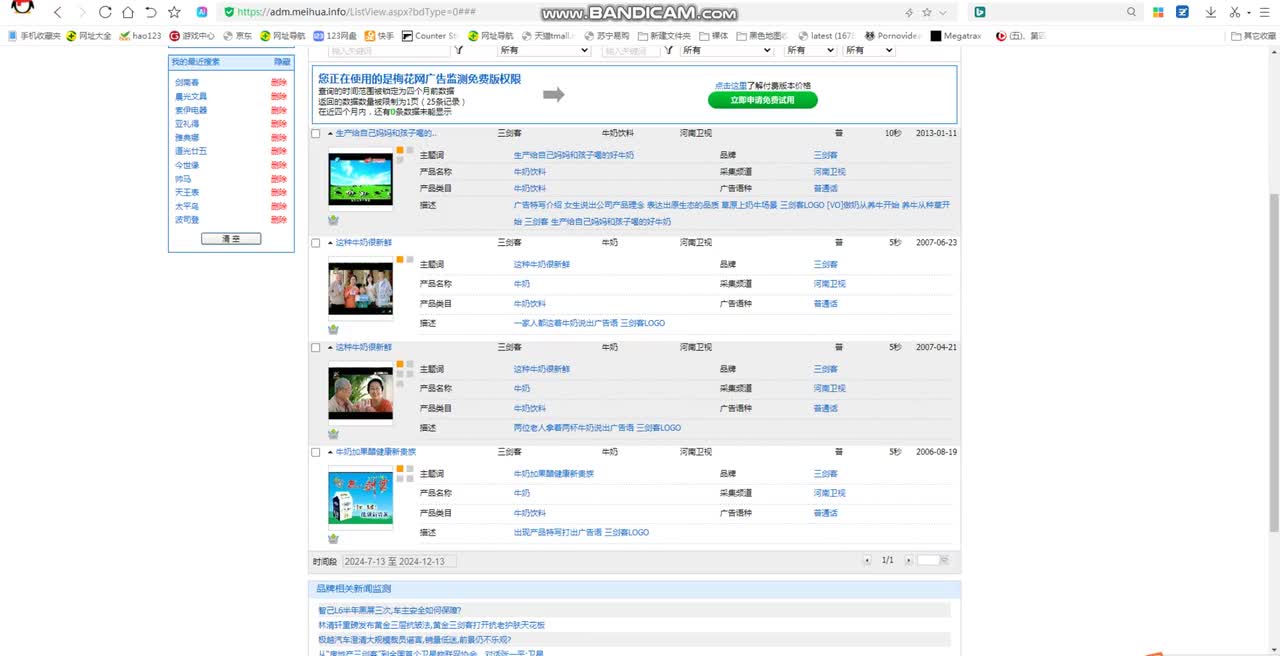Click next page arrow in pagination
Screen dimensions: 1280x656
(x=908, y=560)
